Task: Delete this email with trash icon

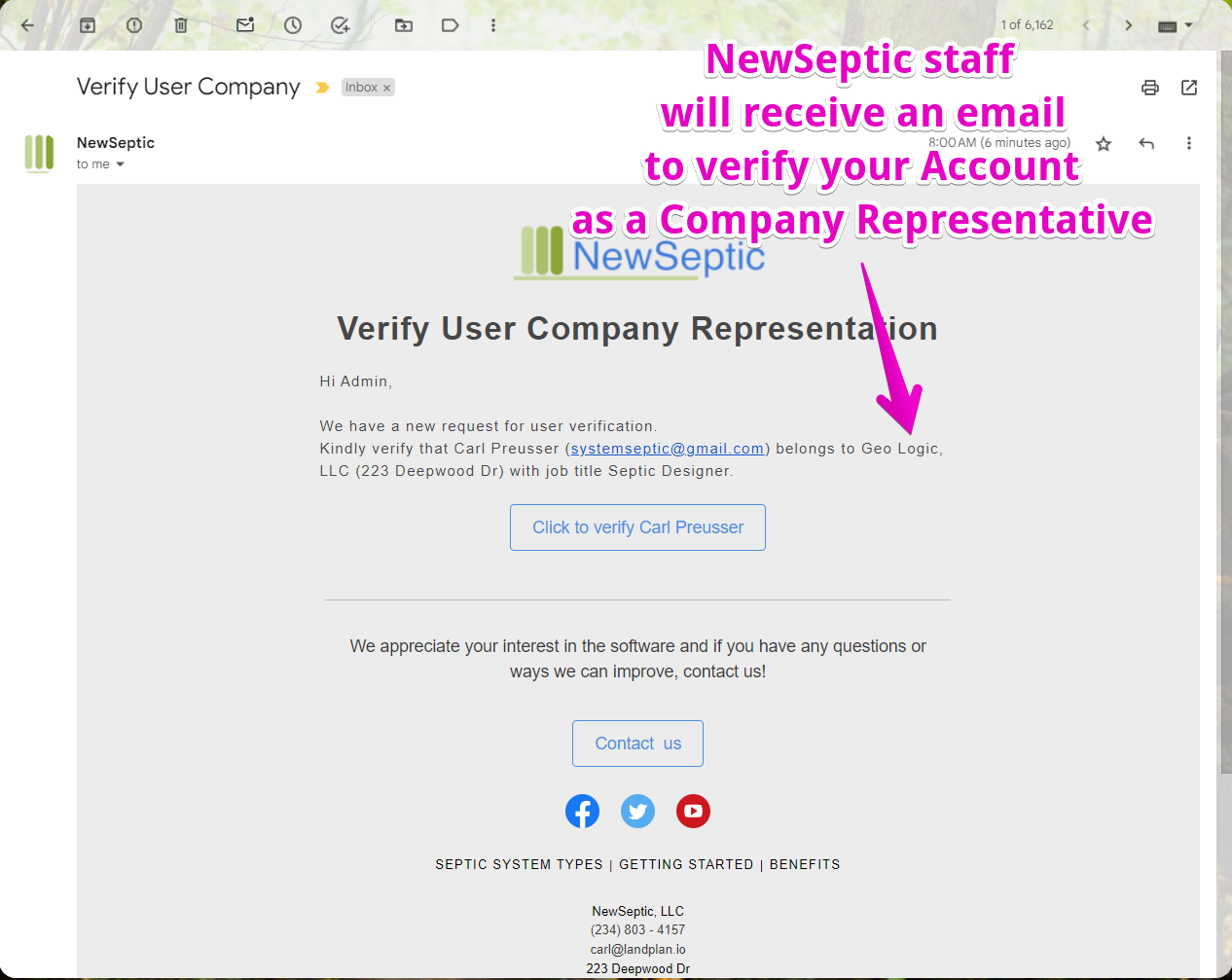Action: click(181, 25)
